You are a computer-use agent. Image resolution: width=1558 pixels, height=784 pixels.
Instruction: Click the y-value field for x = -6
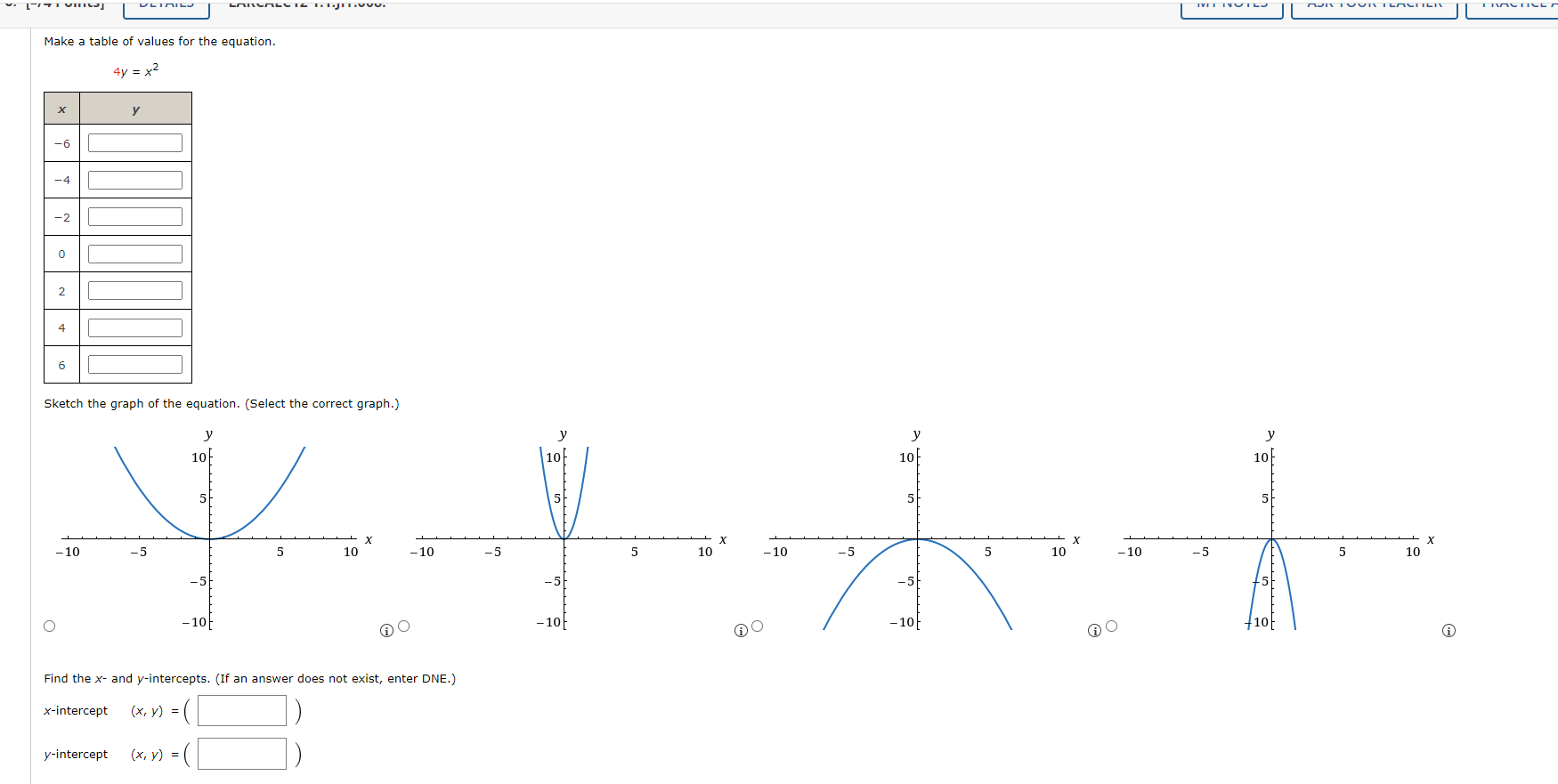135,141
